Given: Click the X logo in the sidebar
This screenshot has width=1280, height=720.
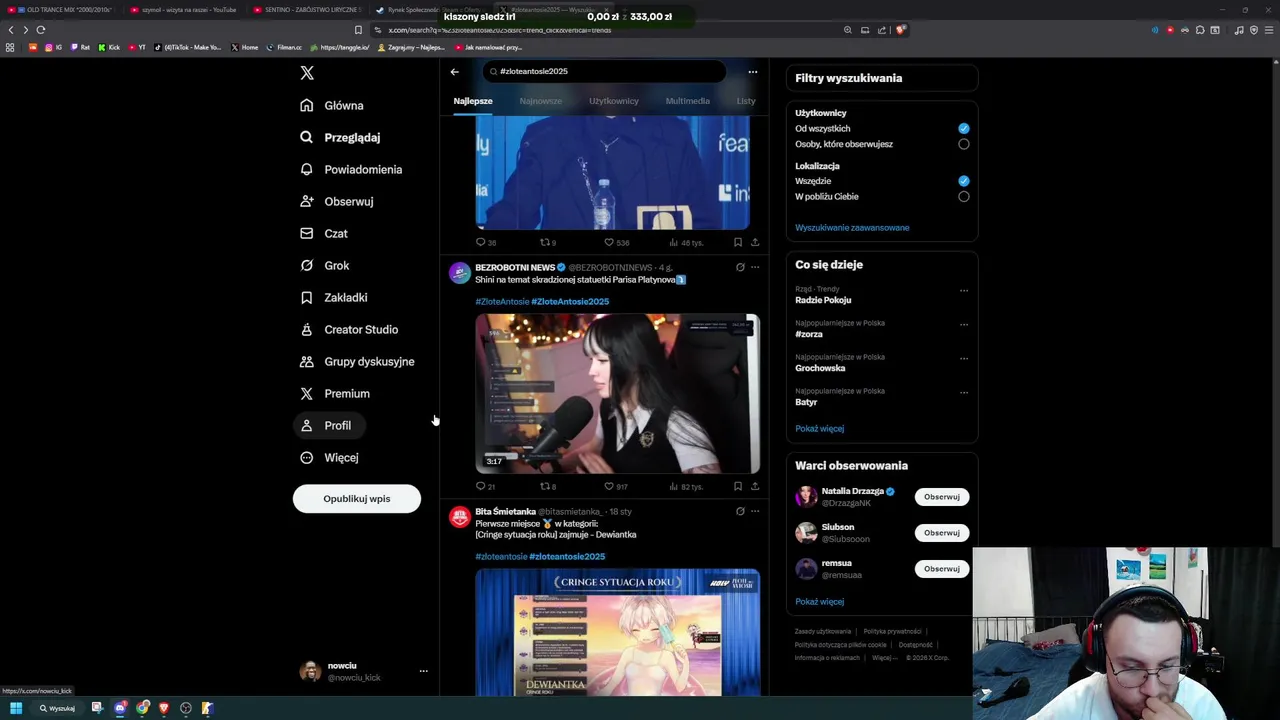Looking at the screenshot, I should 307,73.
